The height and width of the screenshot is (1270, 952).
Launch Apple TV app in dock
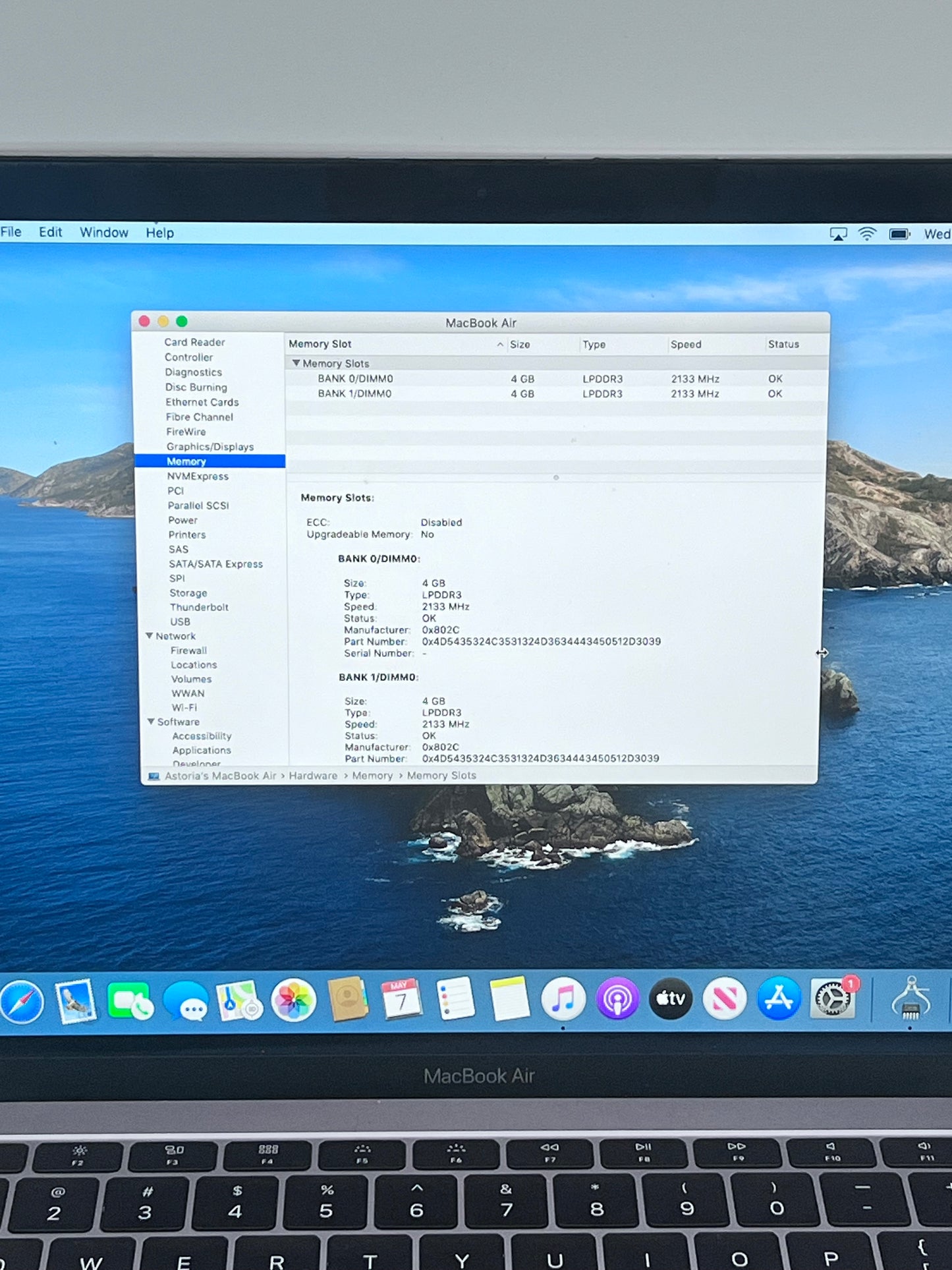click(x=671, y=998)
